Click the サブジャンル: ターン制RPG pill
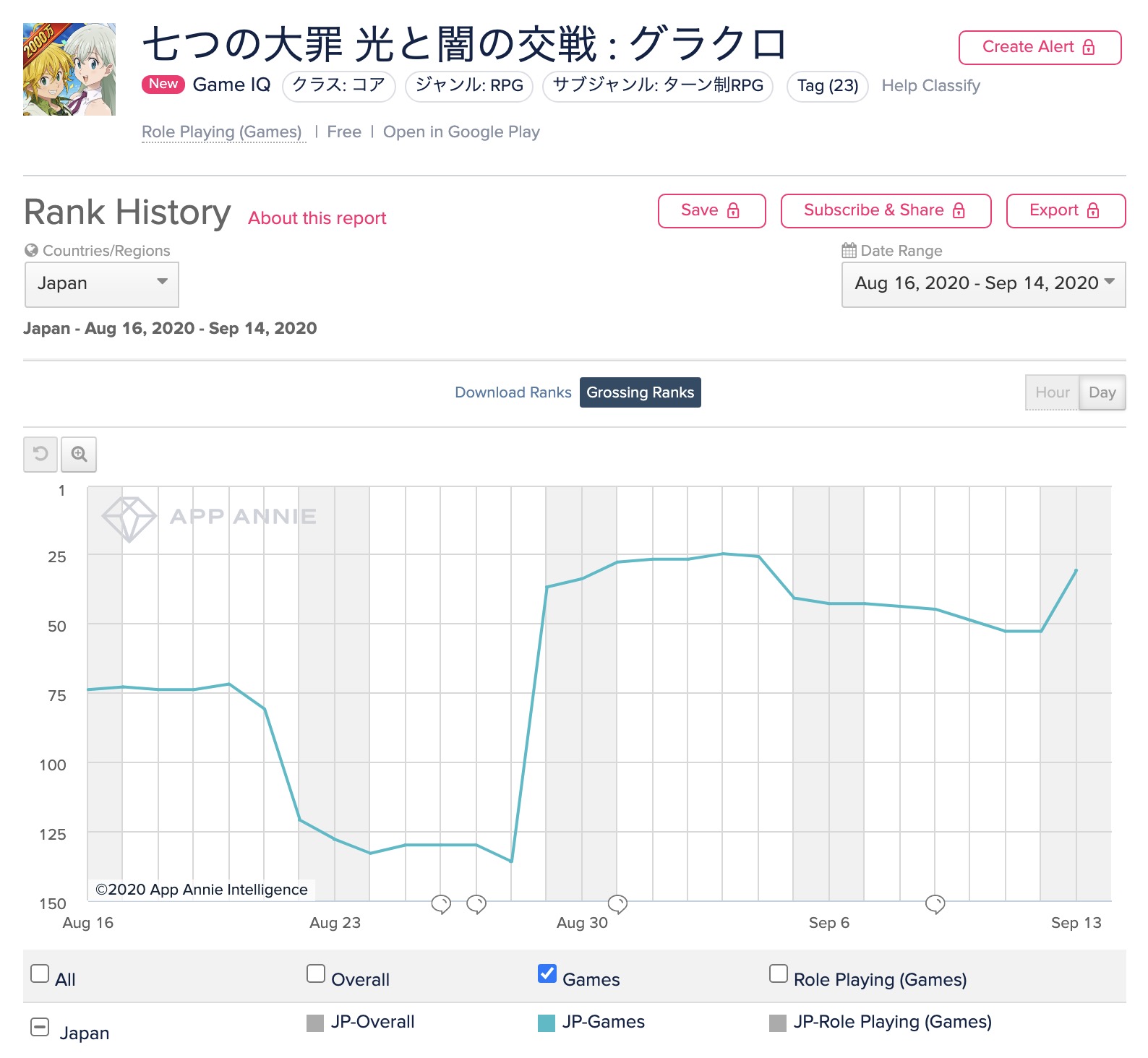The height and width of the screenshot is (1058, 1148). coord(658,86)
